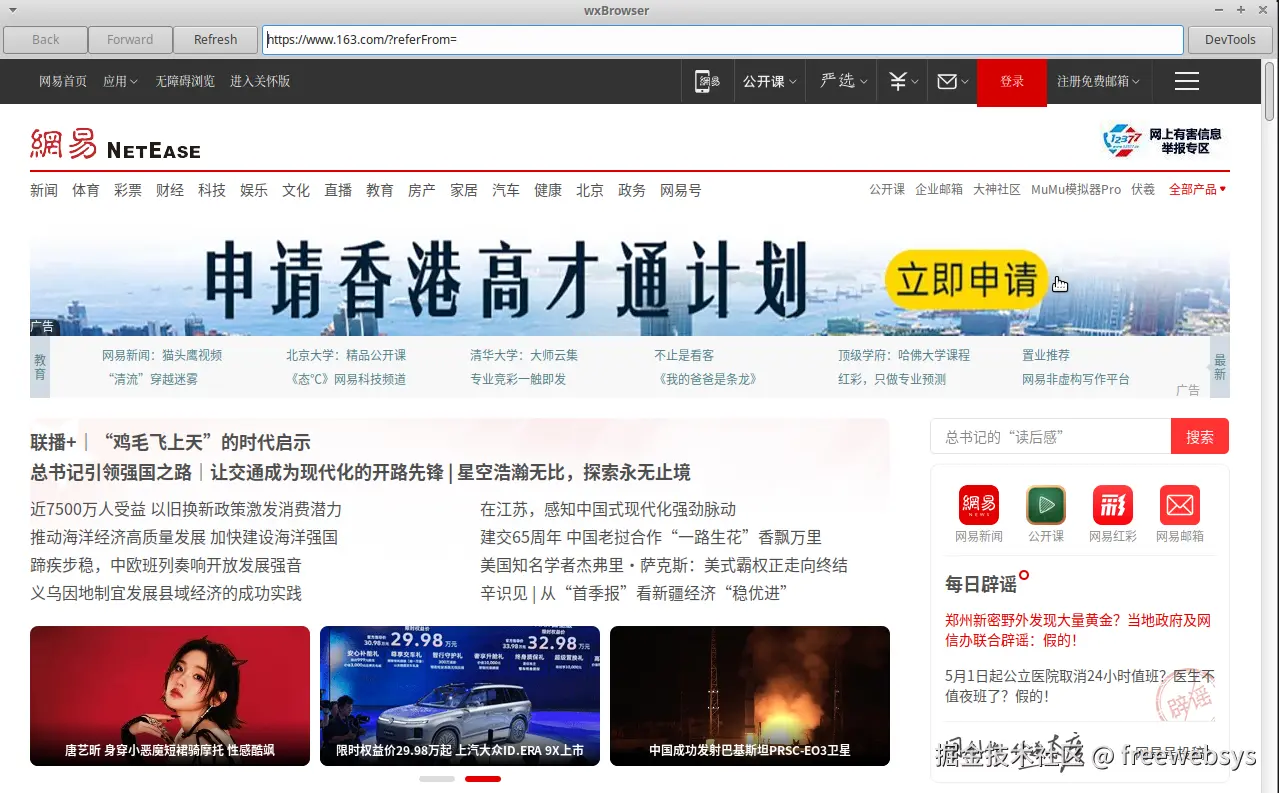This screenshot has width=1279, height=793.
Task: Open the 直播 navigation tab
Action: click(338, 190)
